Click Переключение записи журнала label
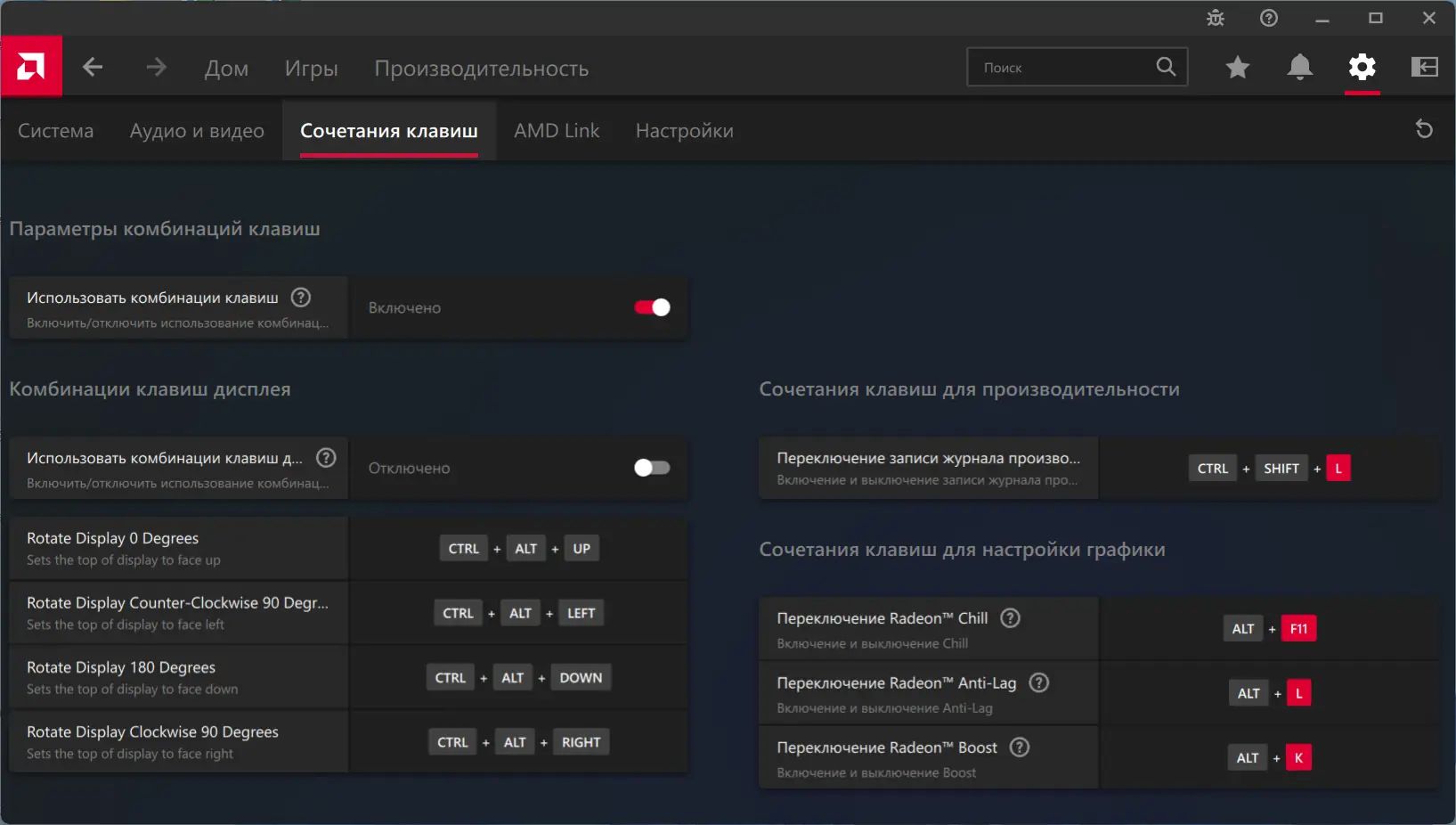1456x825 pixels. tap(929, 458)
